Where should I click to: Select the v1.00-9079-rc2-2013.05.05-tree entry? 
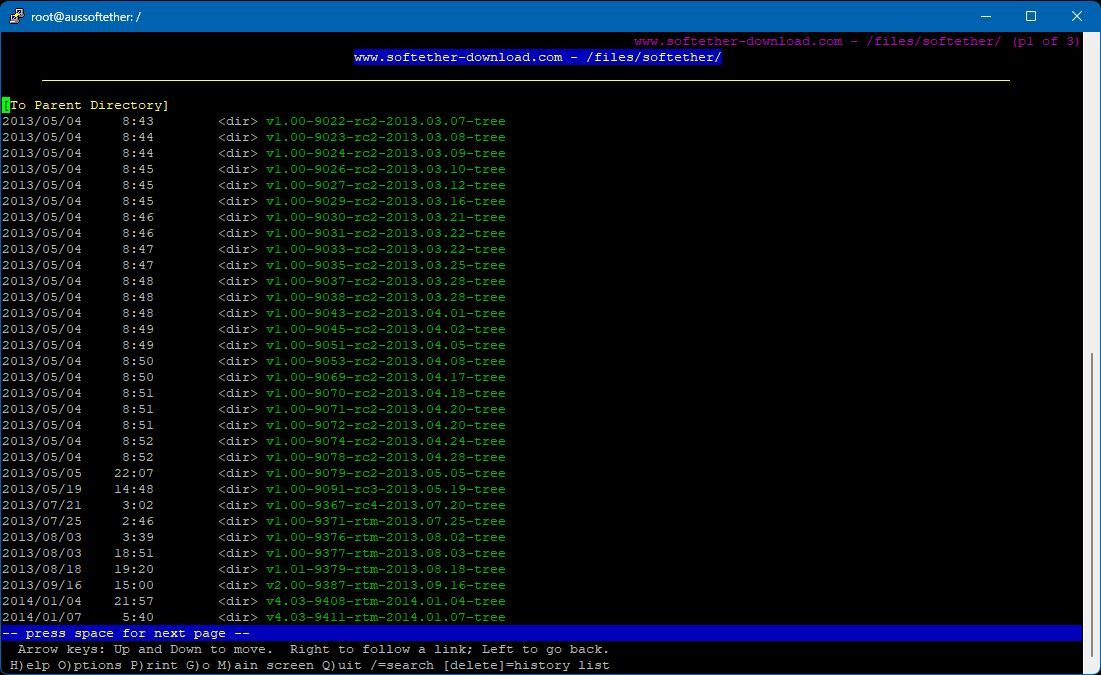[x=385, y=473]
